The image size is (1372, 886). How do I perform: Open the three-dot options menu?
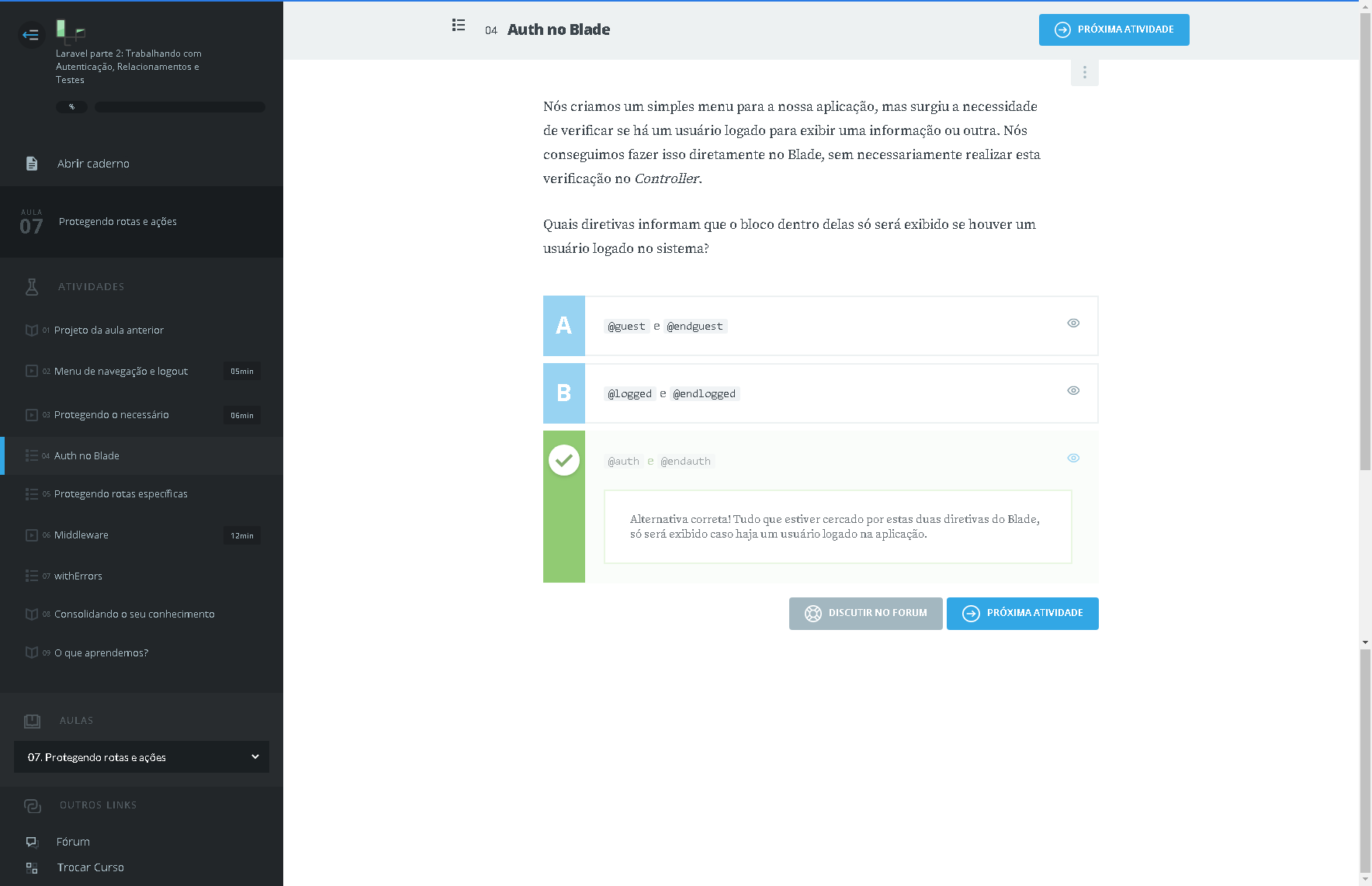click(1084, 72)
